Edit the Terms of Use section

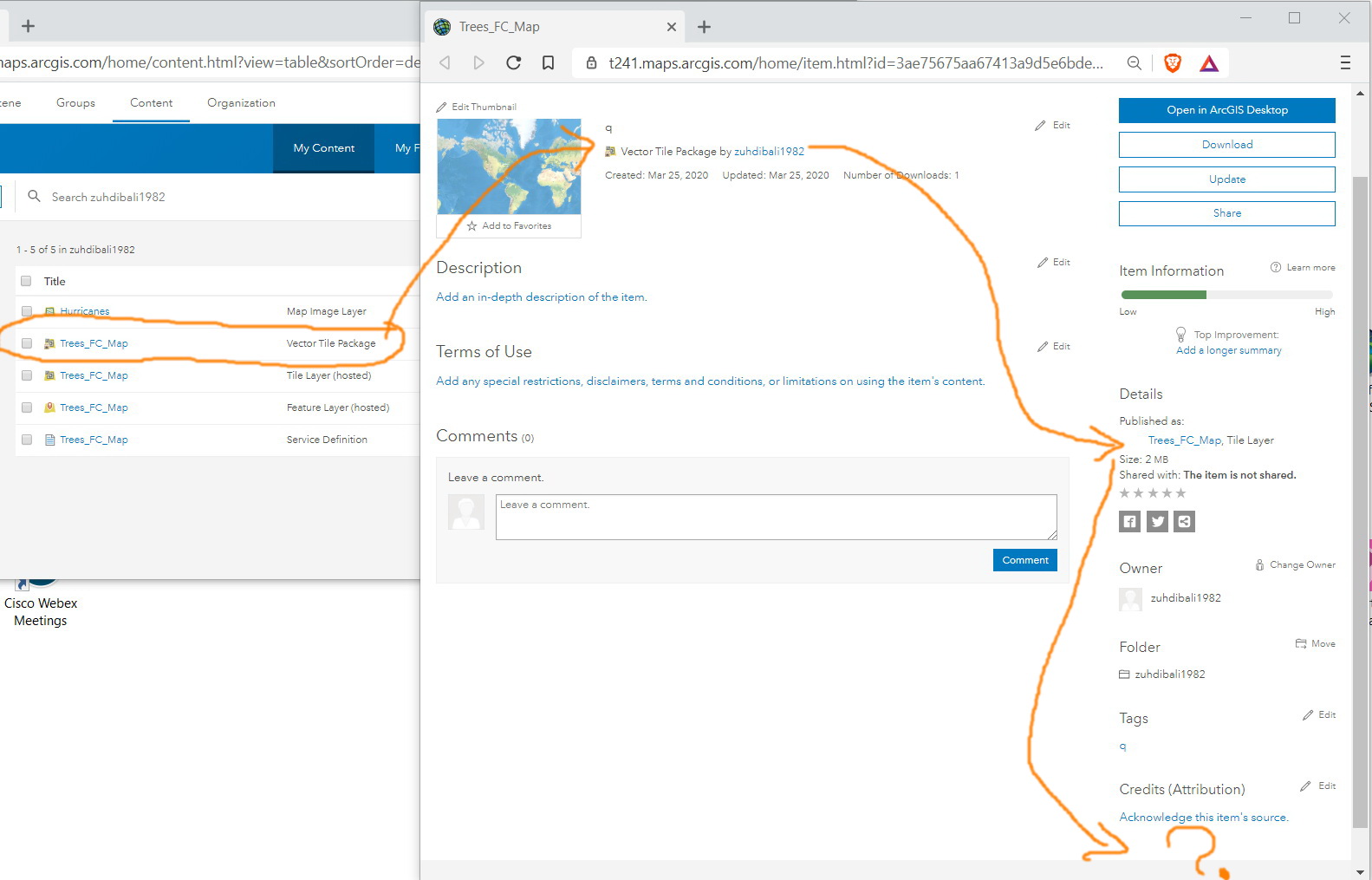tap(1054, 346)
